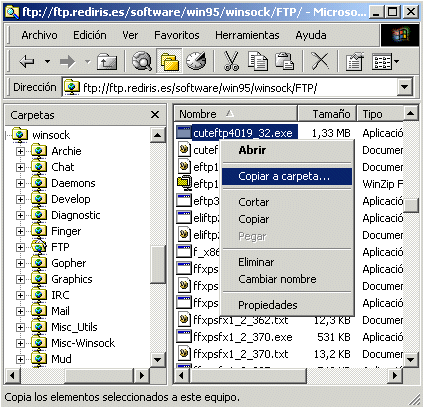Sort by the Nombre column header
This screenshot has width=423, height=407.
pos(236,114)
